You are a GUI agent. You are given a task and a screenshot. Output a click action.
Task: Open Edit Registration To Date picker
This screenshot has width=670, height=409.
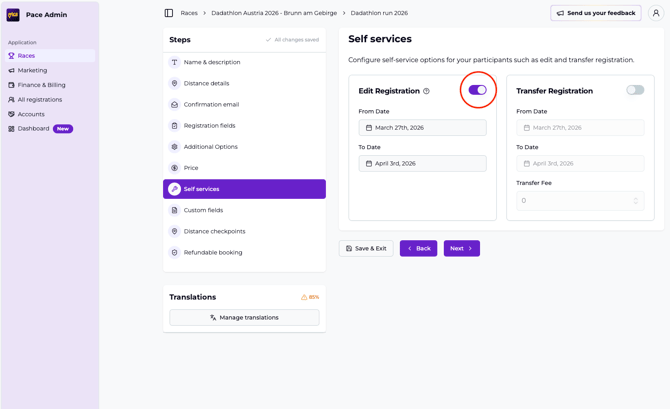[422, 163]
